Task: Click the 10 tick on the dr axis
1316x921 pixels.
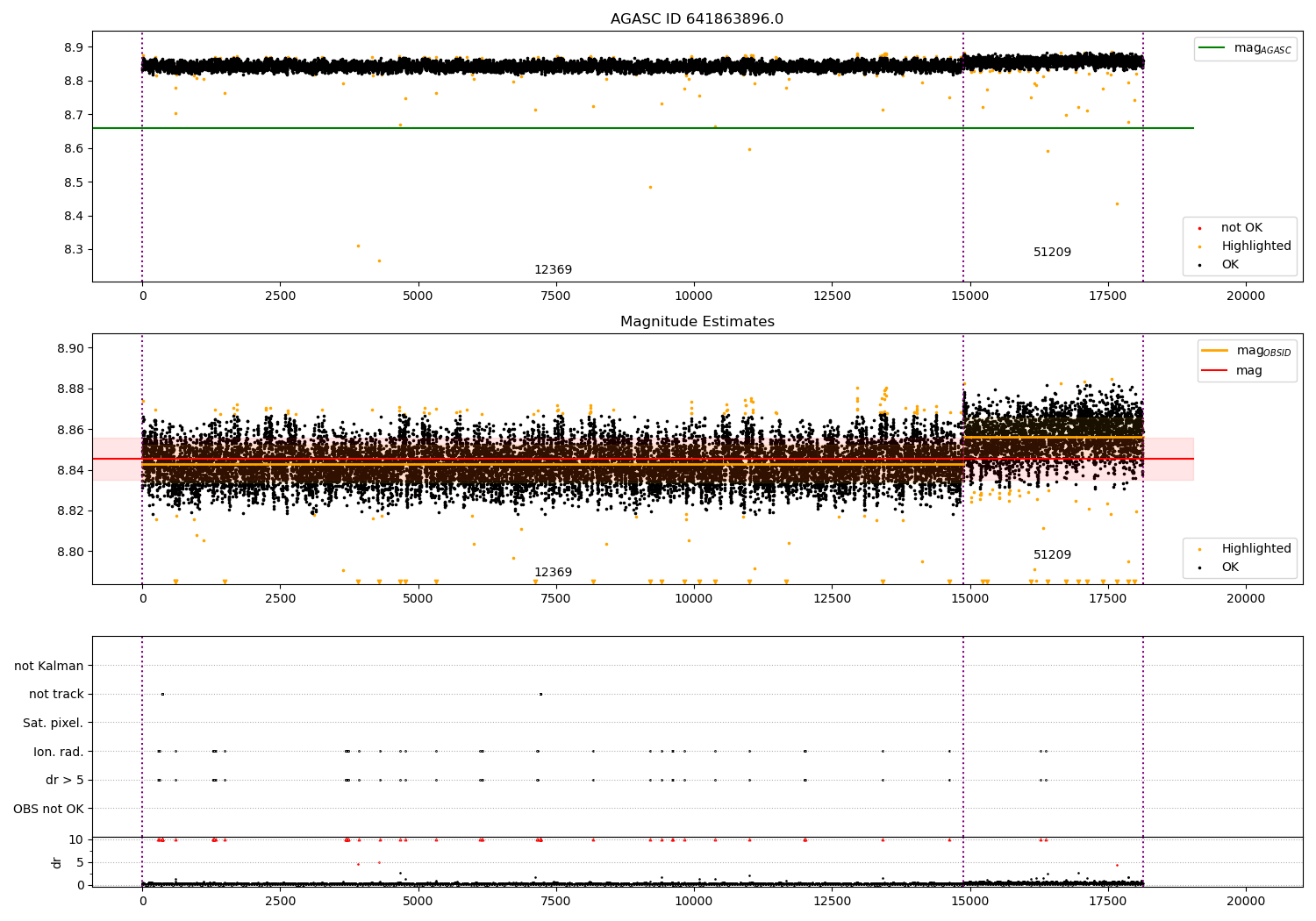Action: click(75, 839)
